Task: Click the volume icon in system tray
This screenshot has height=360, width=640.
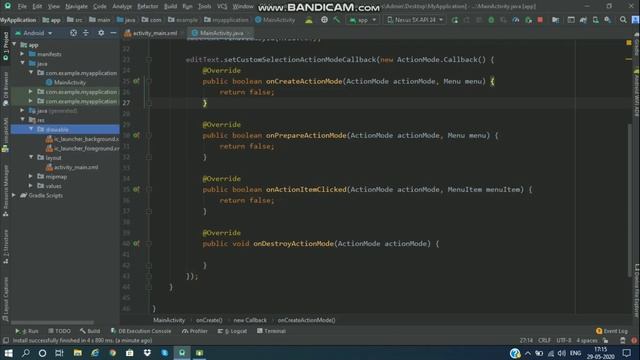Action: coord(562,353)
